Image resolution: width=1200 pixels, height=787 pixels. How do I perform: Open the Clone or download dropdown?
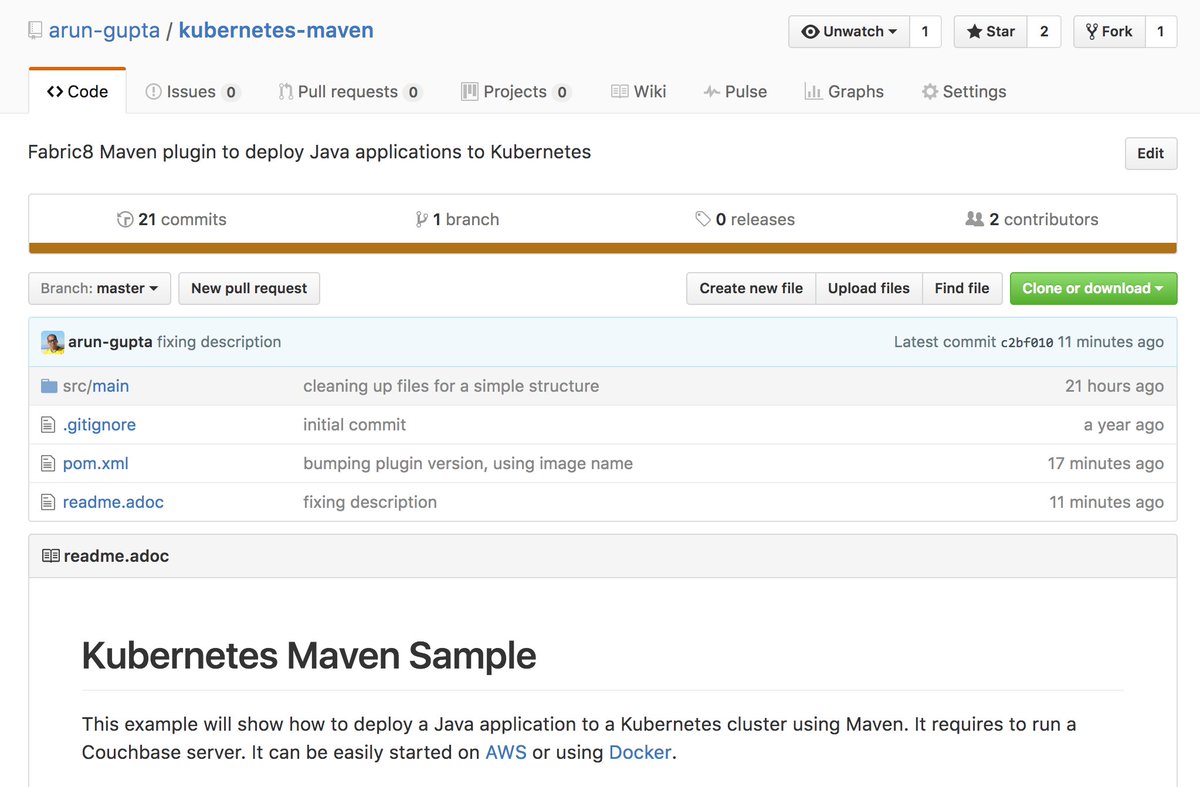tap(1093, 288)
